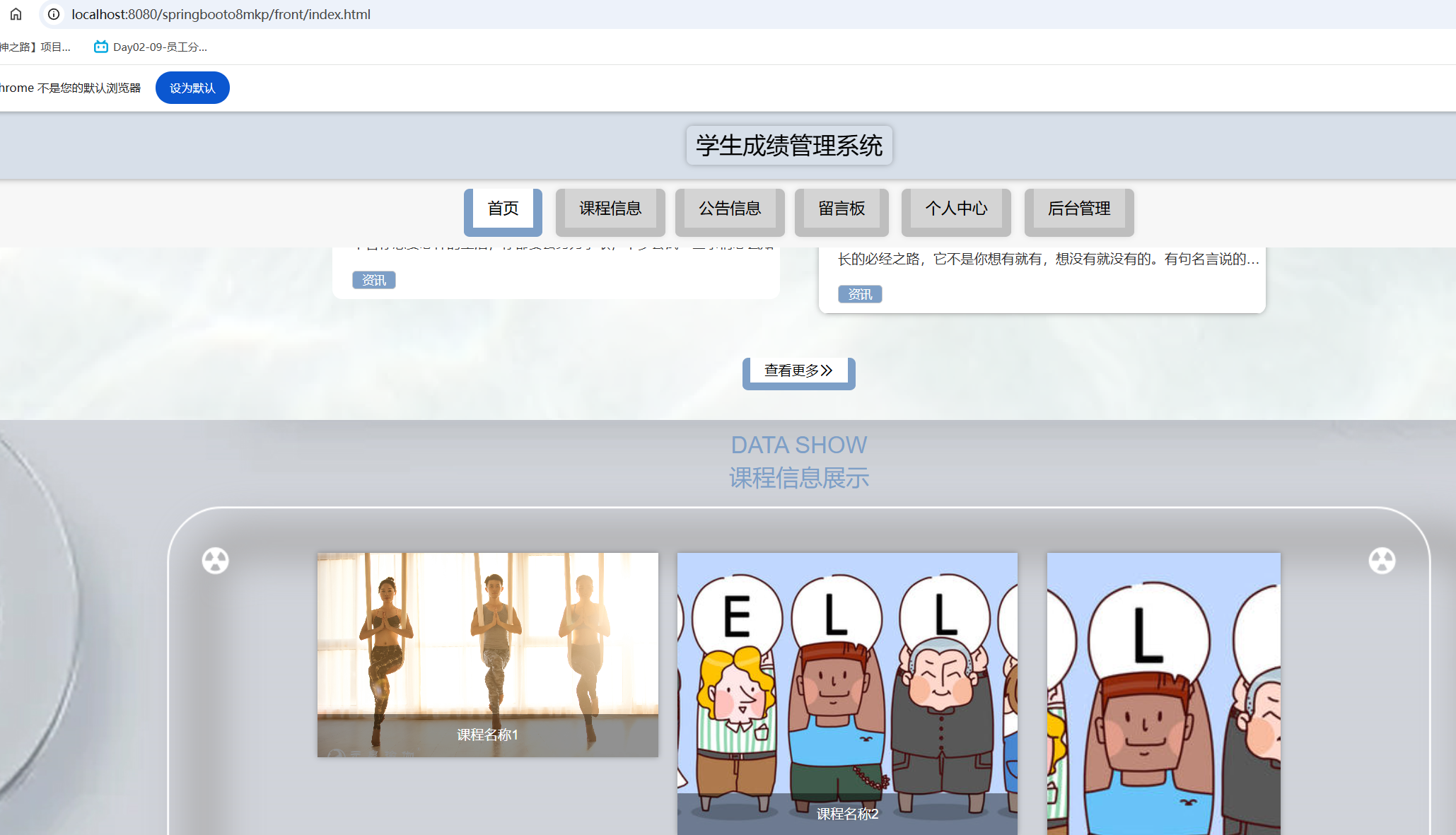1456x835 pixels.
Task: Click the browser home icon
Action: (x=16, y=14)
